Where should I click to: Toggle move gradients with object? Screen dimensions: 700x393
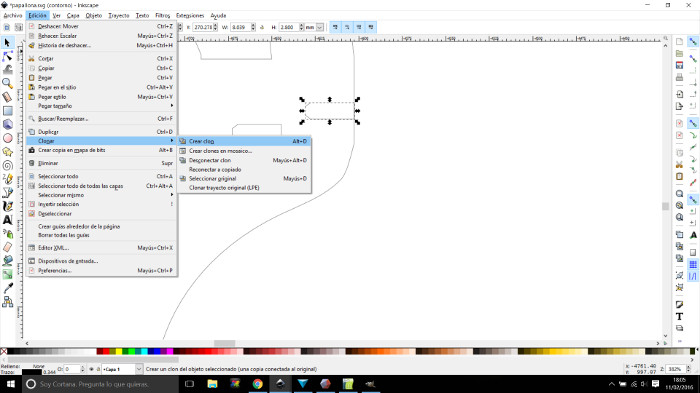point(359,27)
